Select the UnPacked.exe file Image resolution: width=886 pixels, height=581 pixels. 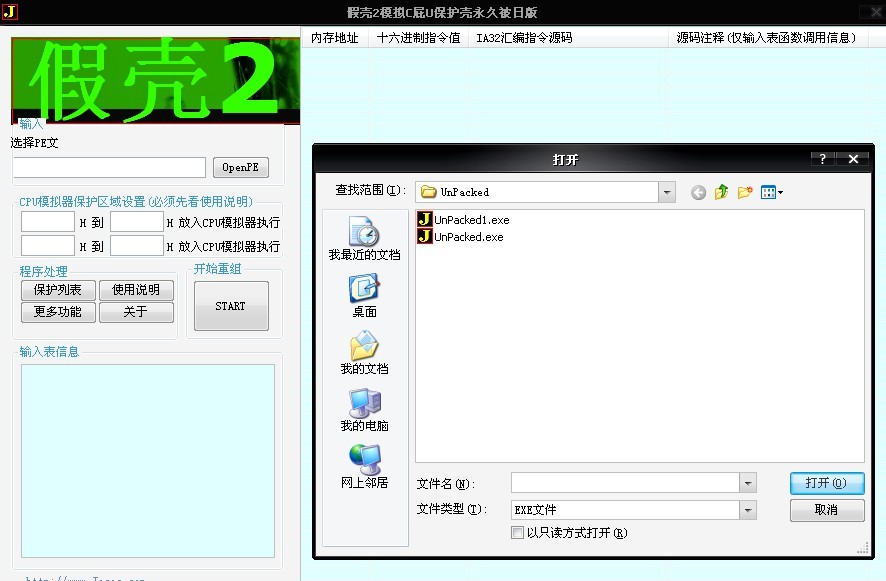(x=461, y=236)
